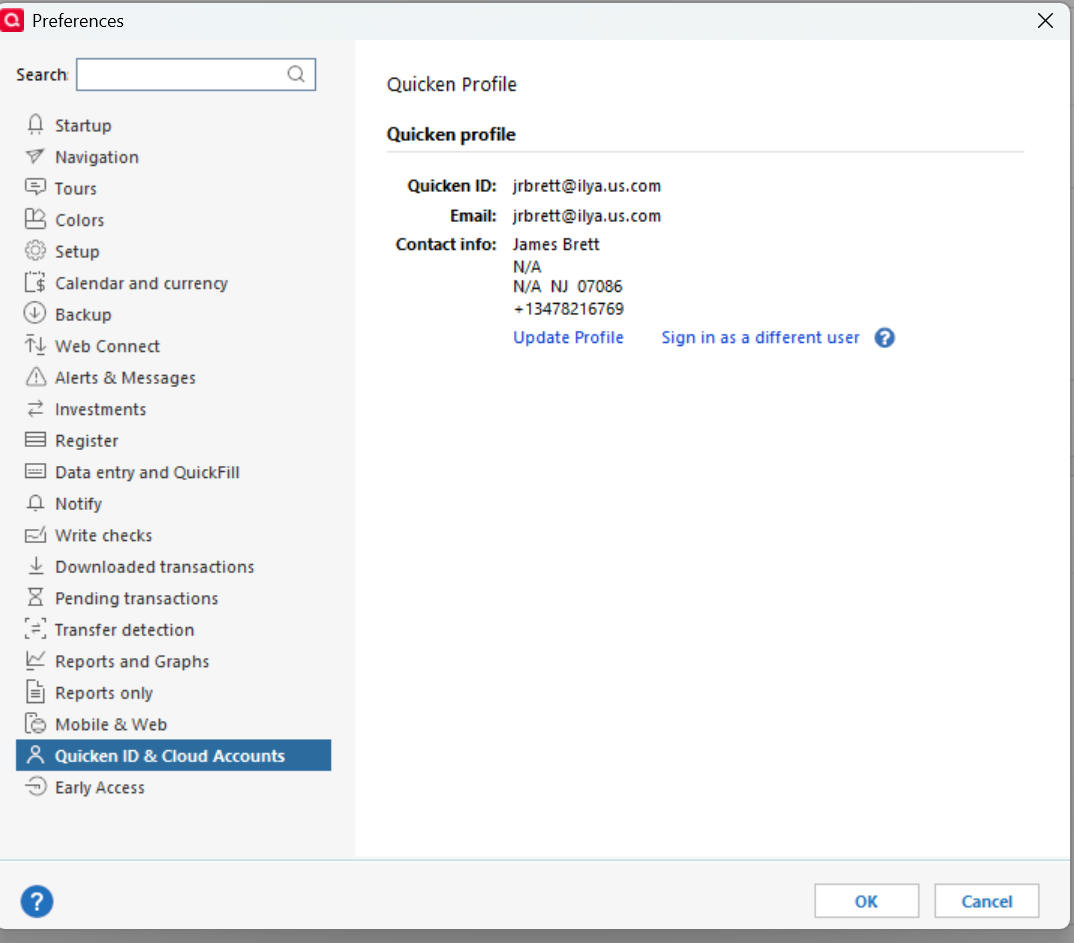Open Colors preferences
This screenshot has width=1074, height=943.
79,220
